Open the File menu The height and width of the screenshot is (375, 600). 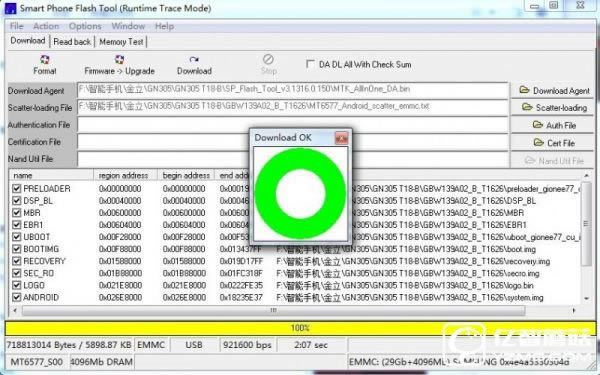[x=16, y=26]
